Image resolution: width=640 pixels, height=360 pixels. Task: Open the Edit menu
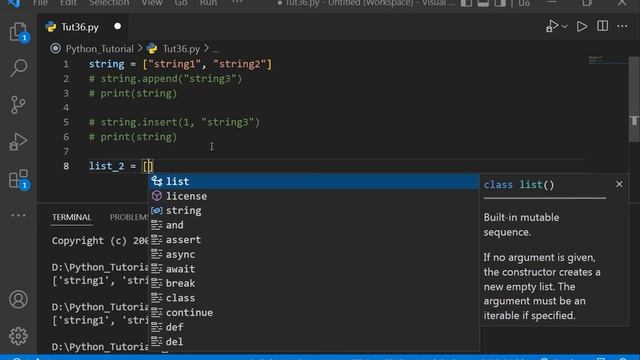pos(68,3)
